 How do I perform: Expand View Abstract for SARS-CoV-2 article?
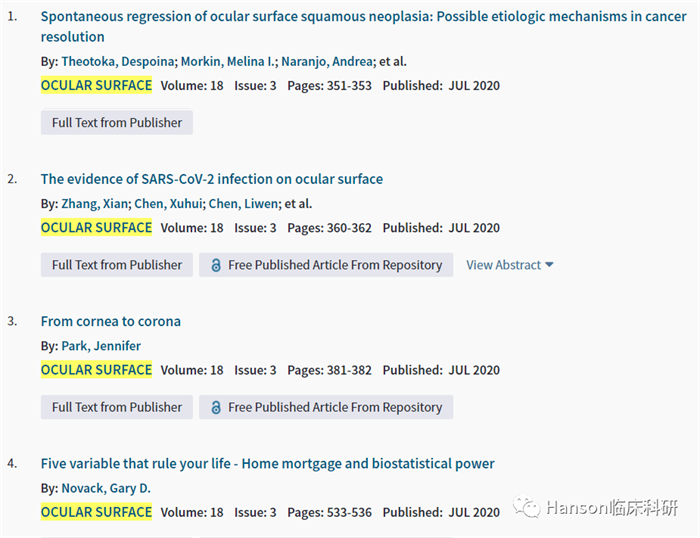510,265
